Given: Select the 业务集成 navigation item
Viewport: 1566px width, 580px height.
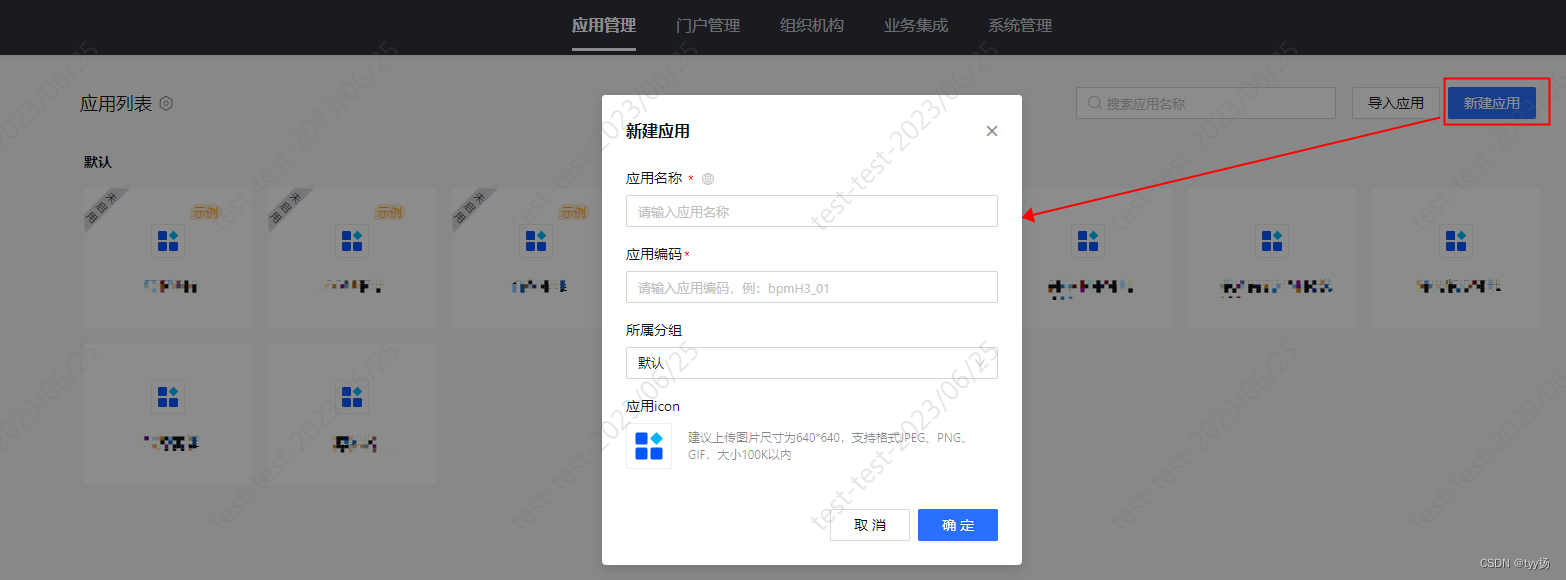Looking at the screenshot, I should pyautogui.click(x=915, y=26).
